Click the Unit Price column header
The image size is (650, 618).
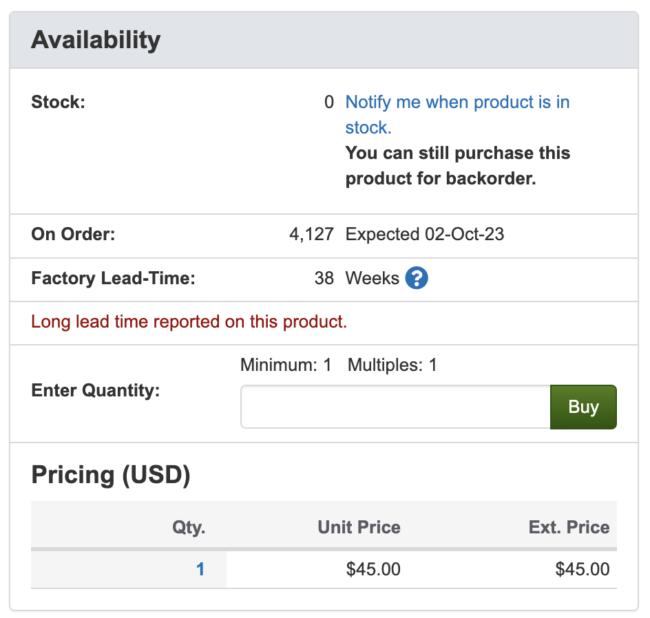359,527
